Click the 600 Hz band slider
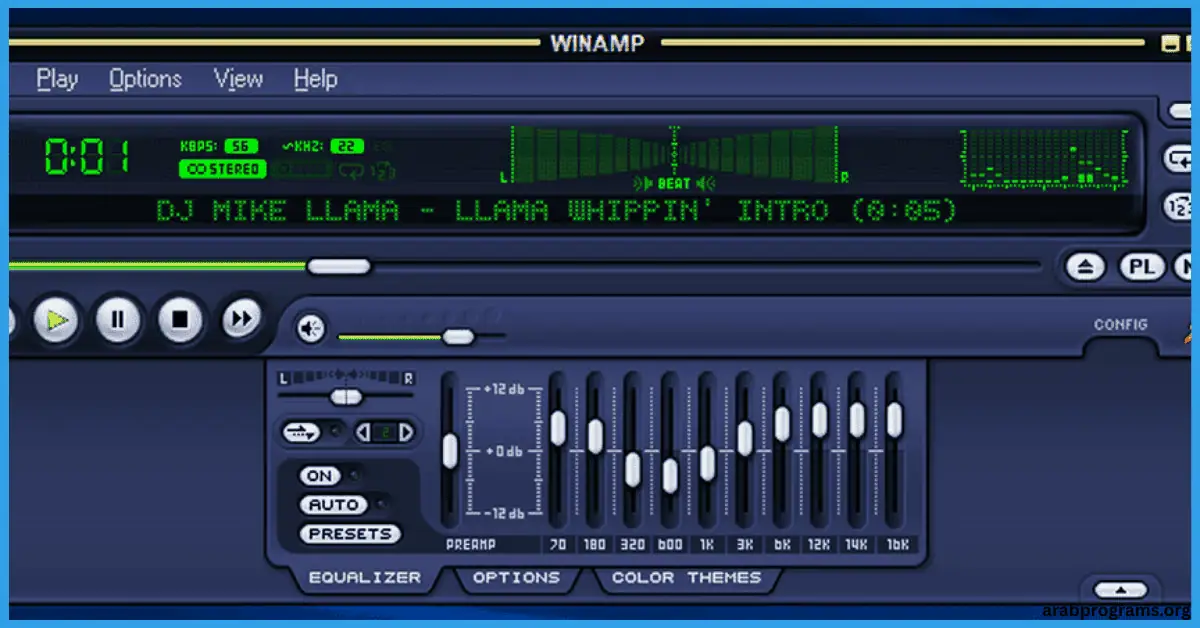This screenshot has width=1200, height=628. pyautogui.click(x=670, y=475)
